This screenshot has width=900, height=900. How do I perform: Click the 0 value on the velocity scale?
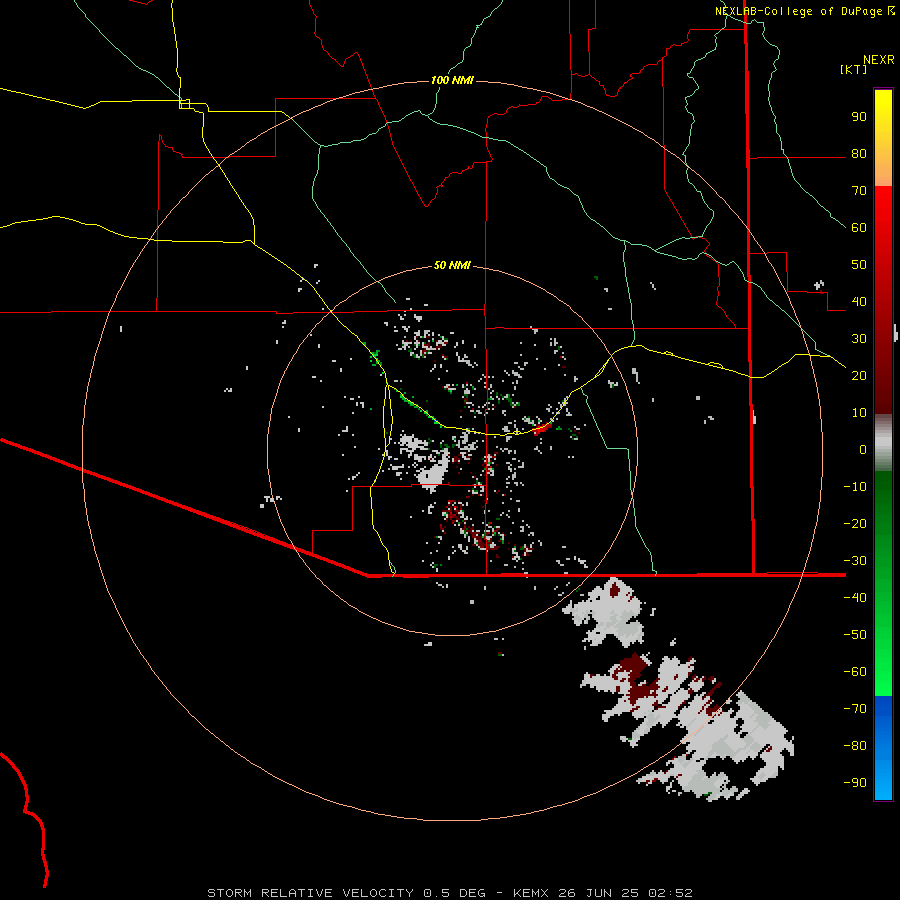pyautogui.click(x=863, y=449)
